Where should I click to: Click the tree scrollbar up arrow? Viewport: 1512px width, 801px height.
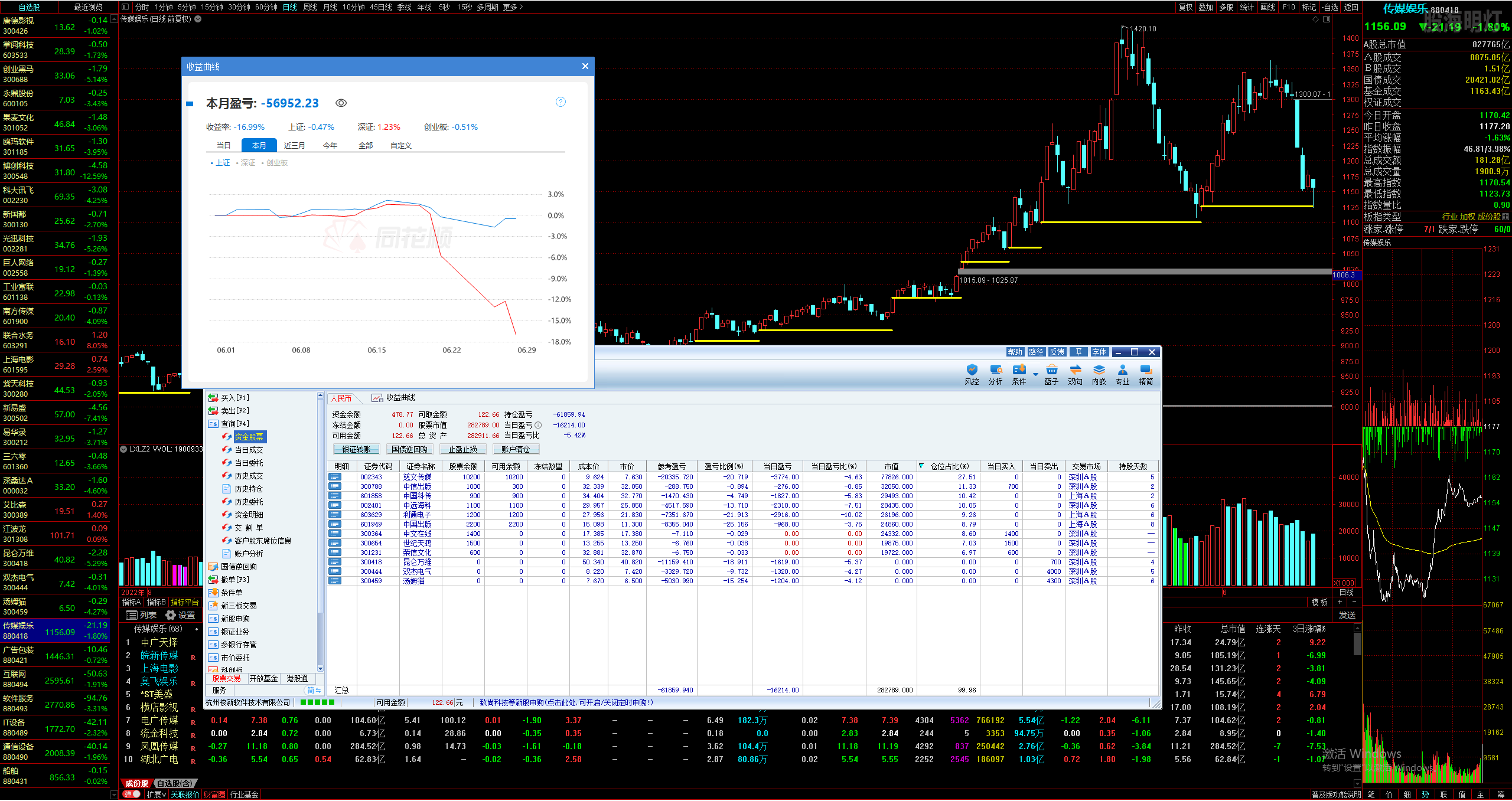click(320, 395)
